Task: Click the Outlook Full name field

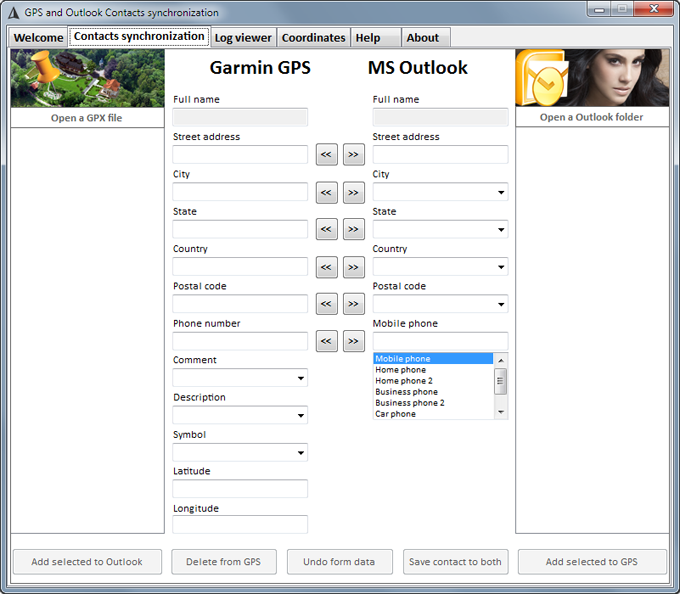Action: [x=441, y=117]
